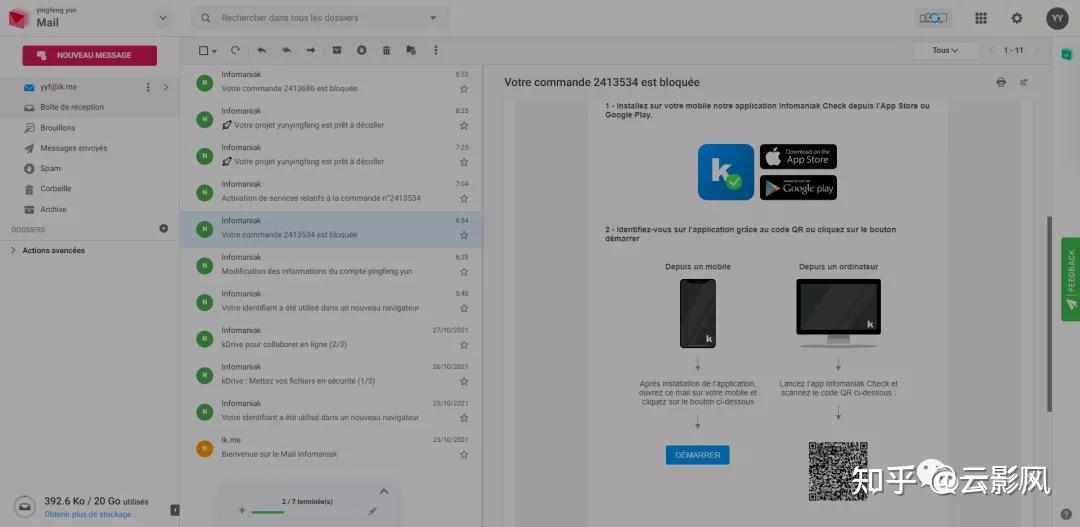Screen dimensions: 1080x527
Task: Click the Infomaniak Check app icon
Action: click(726, 172)
